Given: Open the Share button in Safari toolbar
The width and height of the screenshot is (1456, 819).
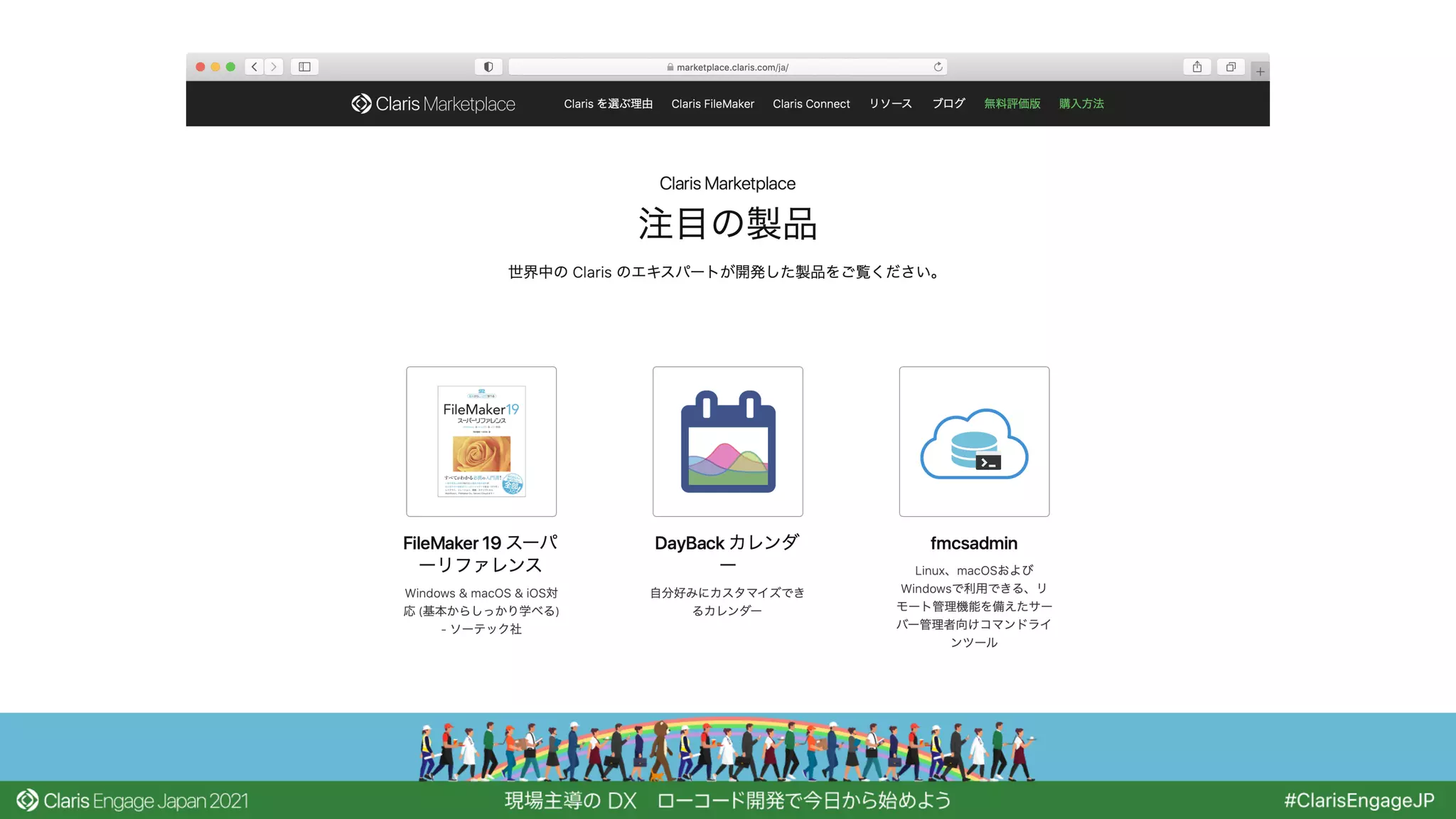Looking at the screenshot, I should (1197, 67).
